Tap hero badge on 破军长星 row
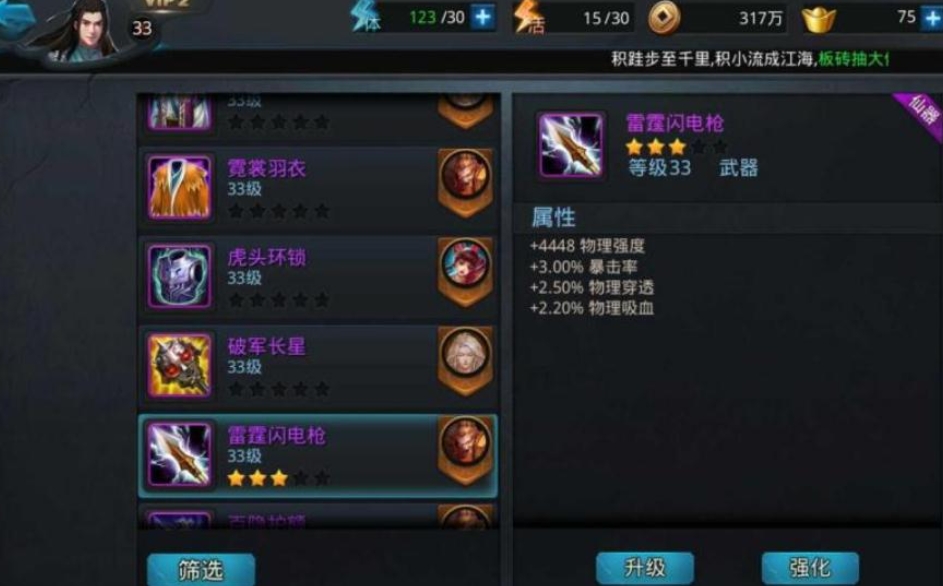The image size is (943, 586). pos(465,360)
